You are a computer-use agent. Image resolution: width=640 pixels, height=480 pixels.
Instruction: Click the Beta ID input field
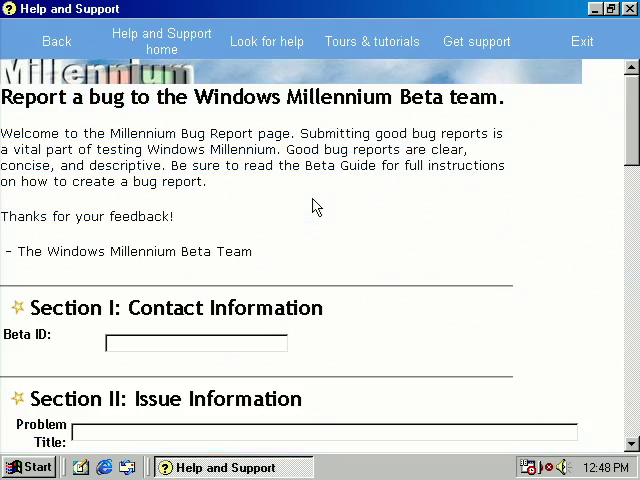(196, 343)
